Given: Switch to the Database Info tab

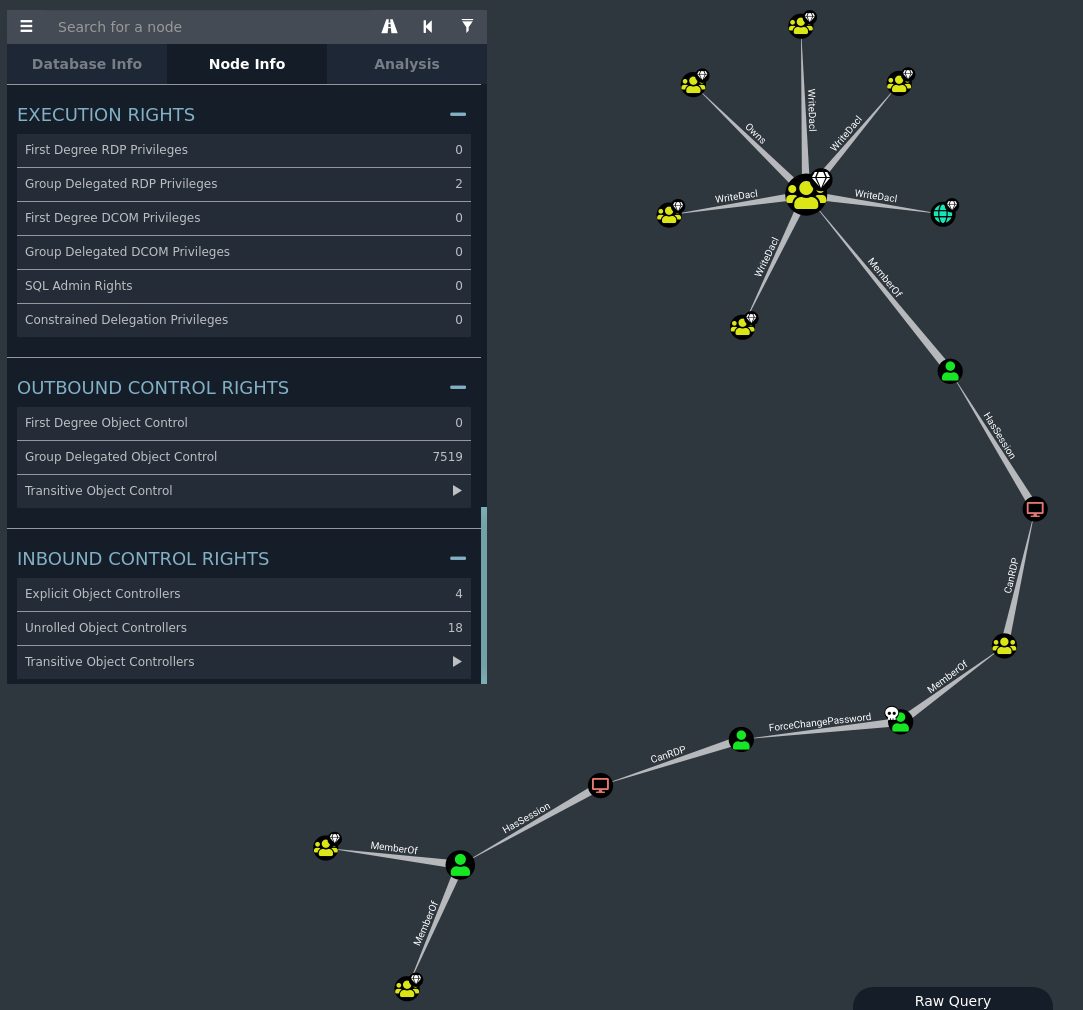Looking at the screenshot, I should coord(87,64).
